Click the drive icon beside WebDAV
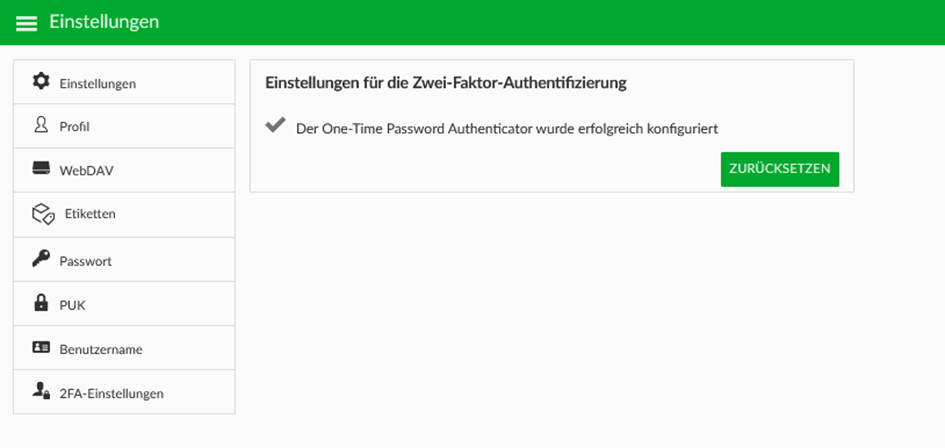The height and width of the screenshot is (448, 945). (41, 168)
